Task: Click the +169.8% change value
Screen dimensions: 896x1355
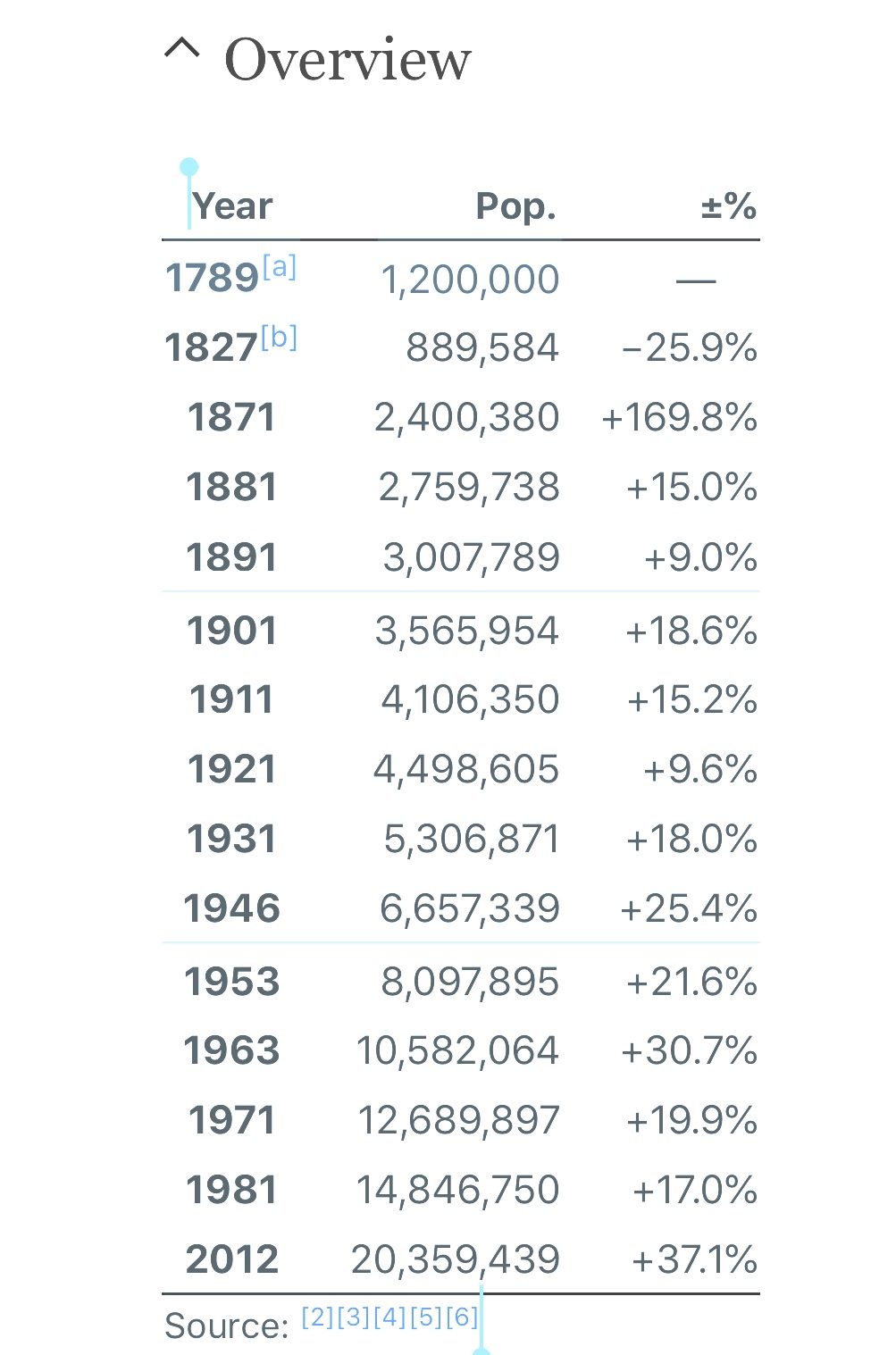Action: coord(679,417)
